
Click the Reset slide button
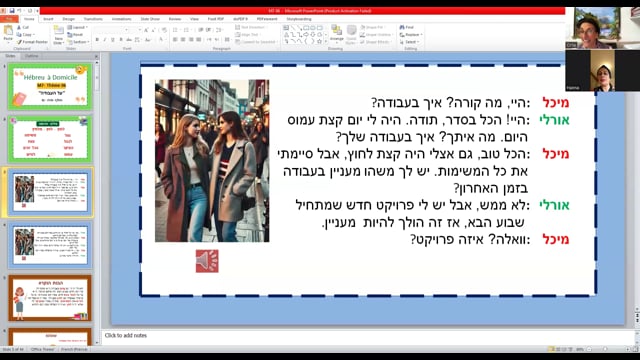[x=76, y=35]
